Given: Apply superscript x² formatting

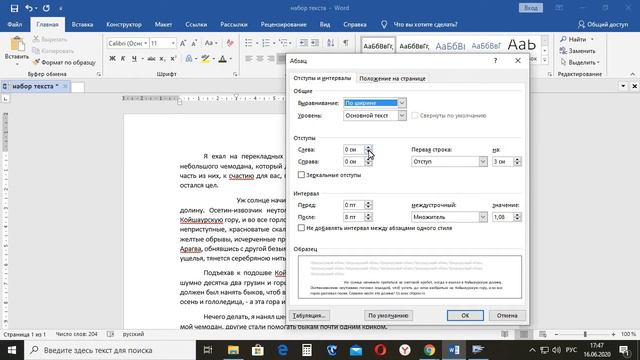Looking at the screenshot, I should [173, 59].
